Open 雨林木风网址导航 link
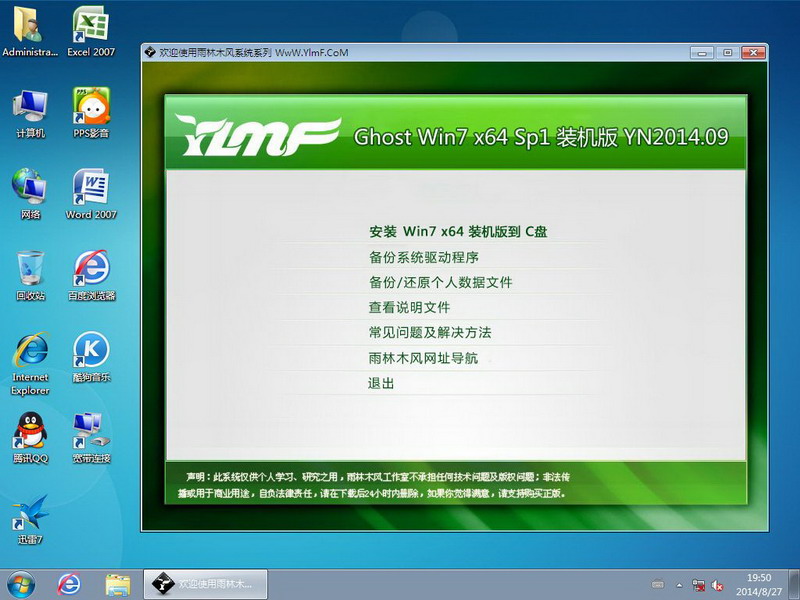The height and width of the screenshot is (600, 800). point(423,358)
